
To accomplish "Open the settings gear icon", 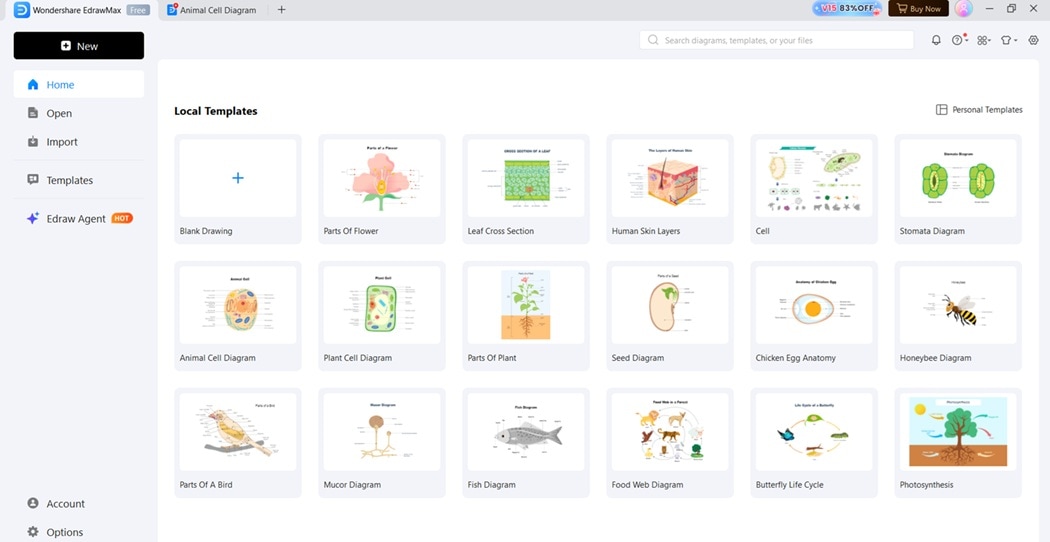I will pos(1033,40).
